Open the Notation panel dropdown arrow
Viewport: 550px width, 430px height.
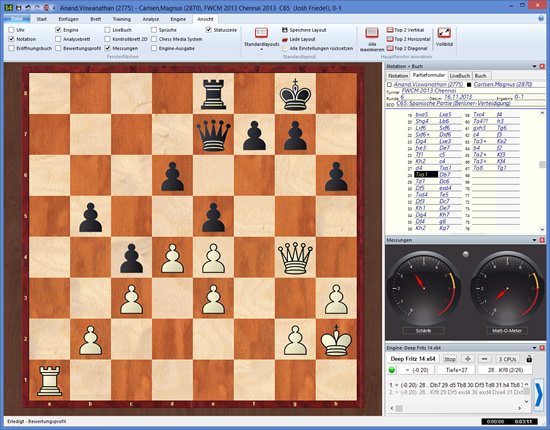tap(534, 66)
